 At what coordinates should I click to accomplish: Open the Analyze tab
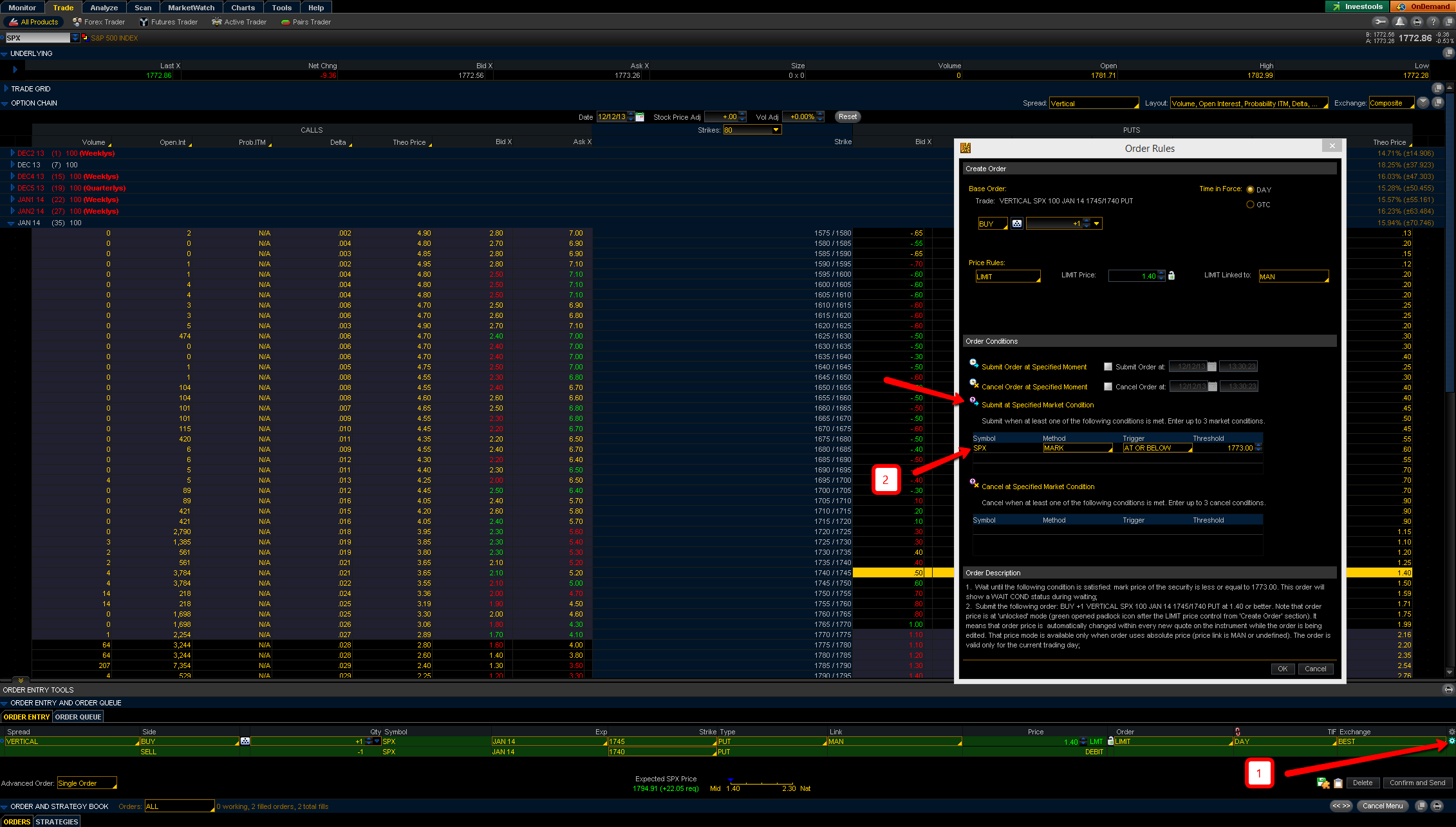[x=104, y=8]
